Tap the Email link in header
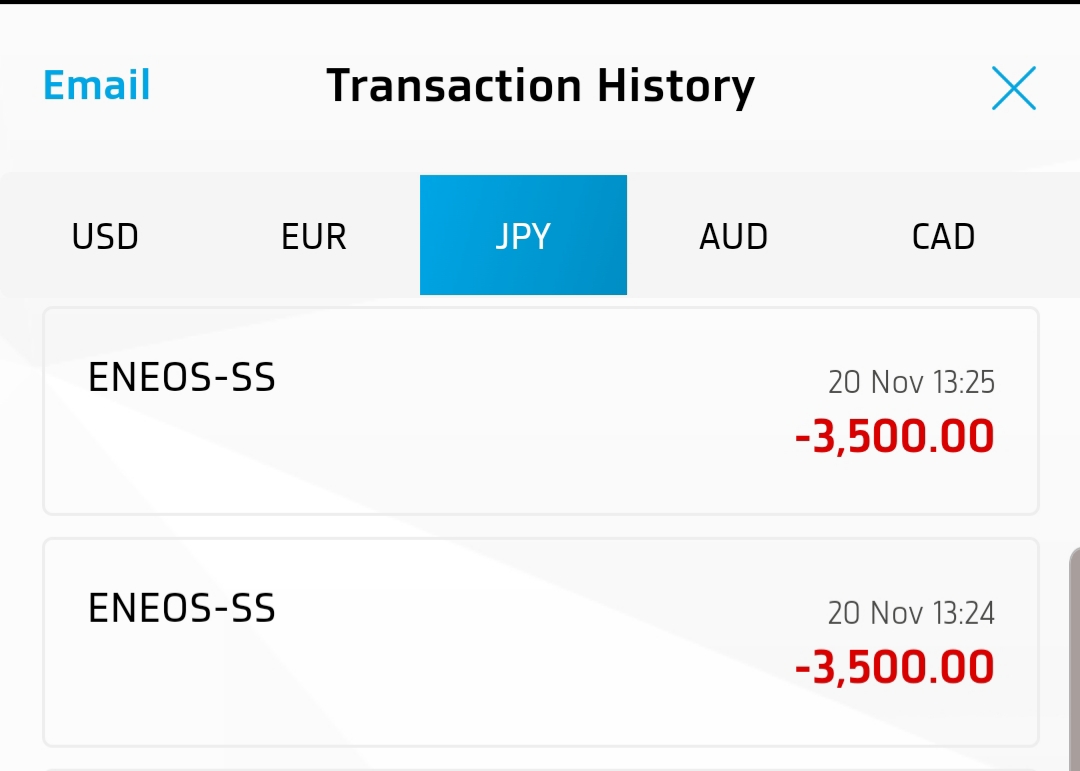The image size is (1080, 771). [x=96, y=85]
